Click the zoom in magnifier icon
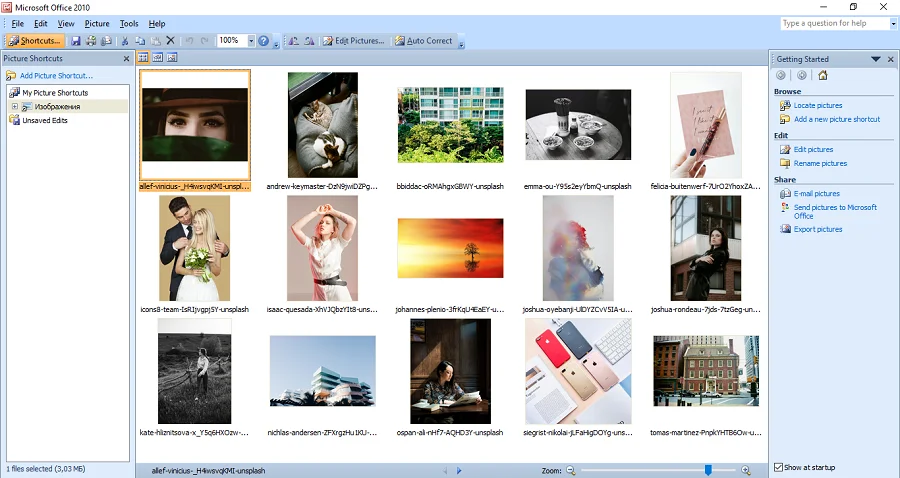The image size is (900, 478). tap(745, 470)
